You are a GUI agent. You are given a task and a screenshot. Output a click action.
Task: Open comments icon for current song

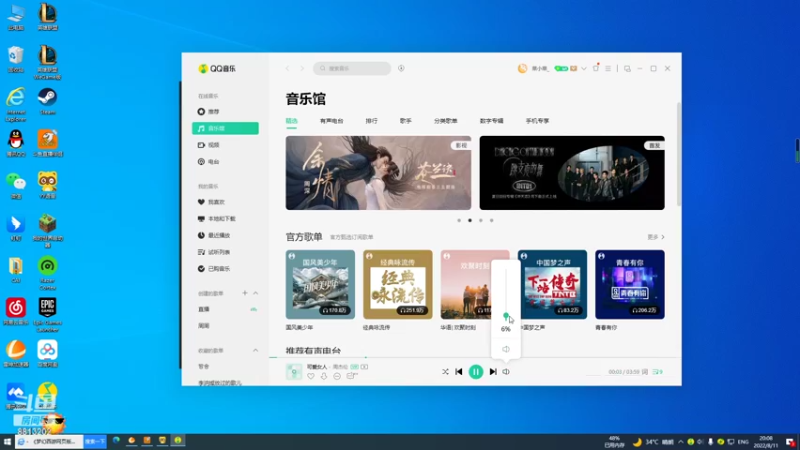point(352,377)
